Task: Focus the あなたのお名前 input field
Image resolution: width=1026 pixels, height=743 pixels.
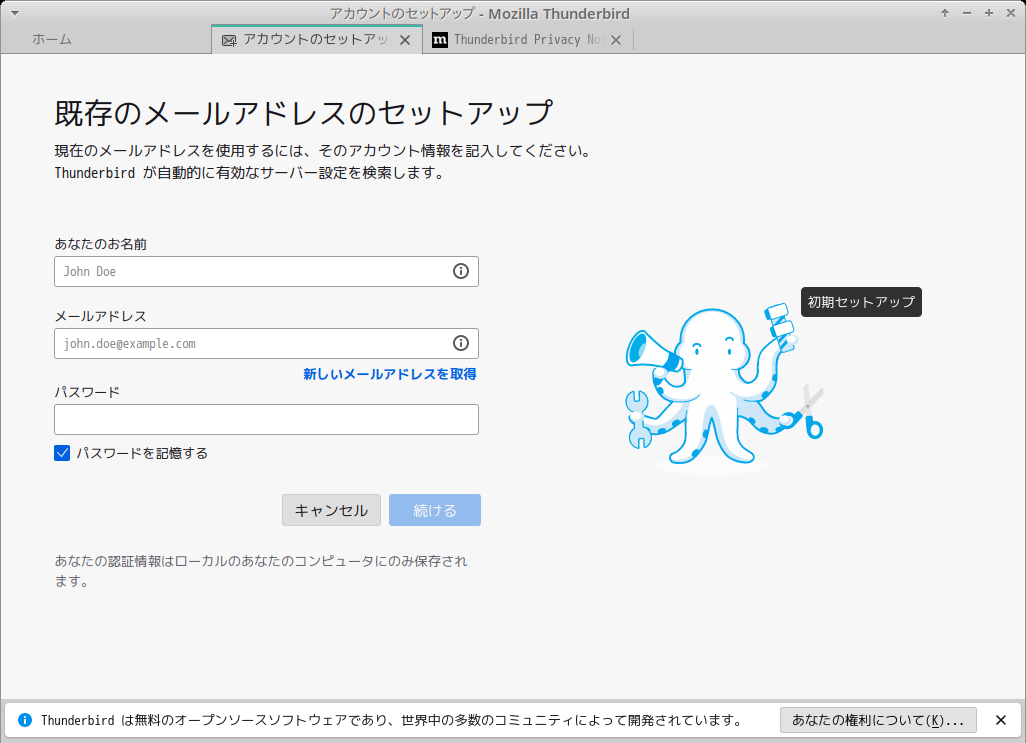Action: pyautogui.click(x=266, y=271)
